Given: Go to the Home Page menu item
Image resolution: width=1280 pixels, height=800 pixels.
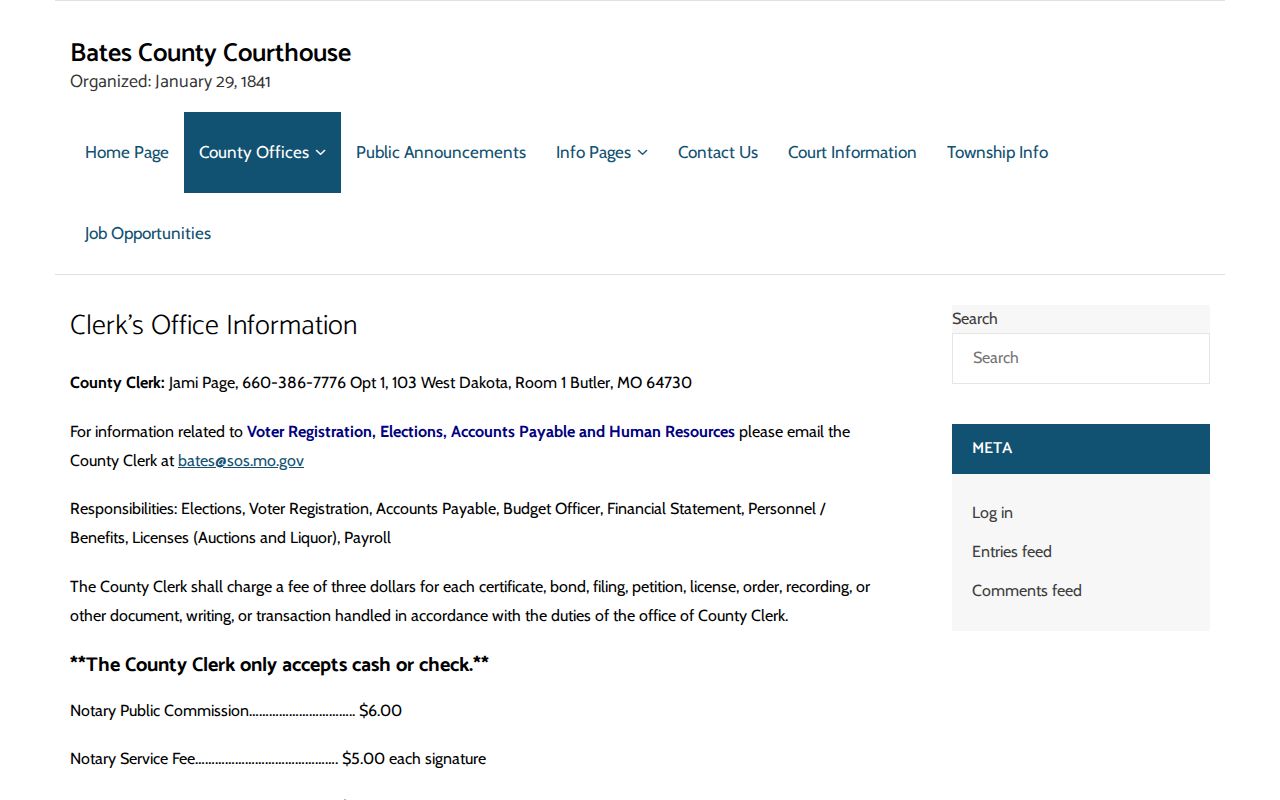Looking at the screenshot, I should (x=127, y=152).
